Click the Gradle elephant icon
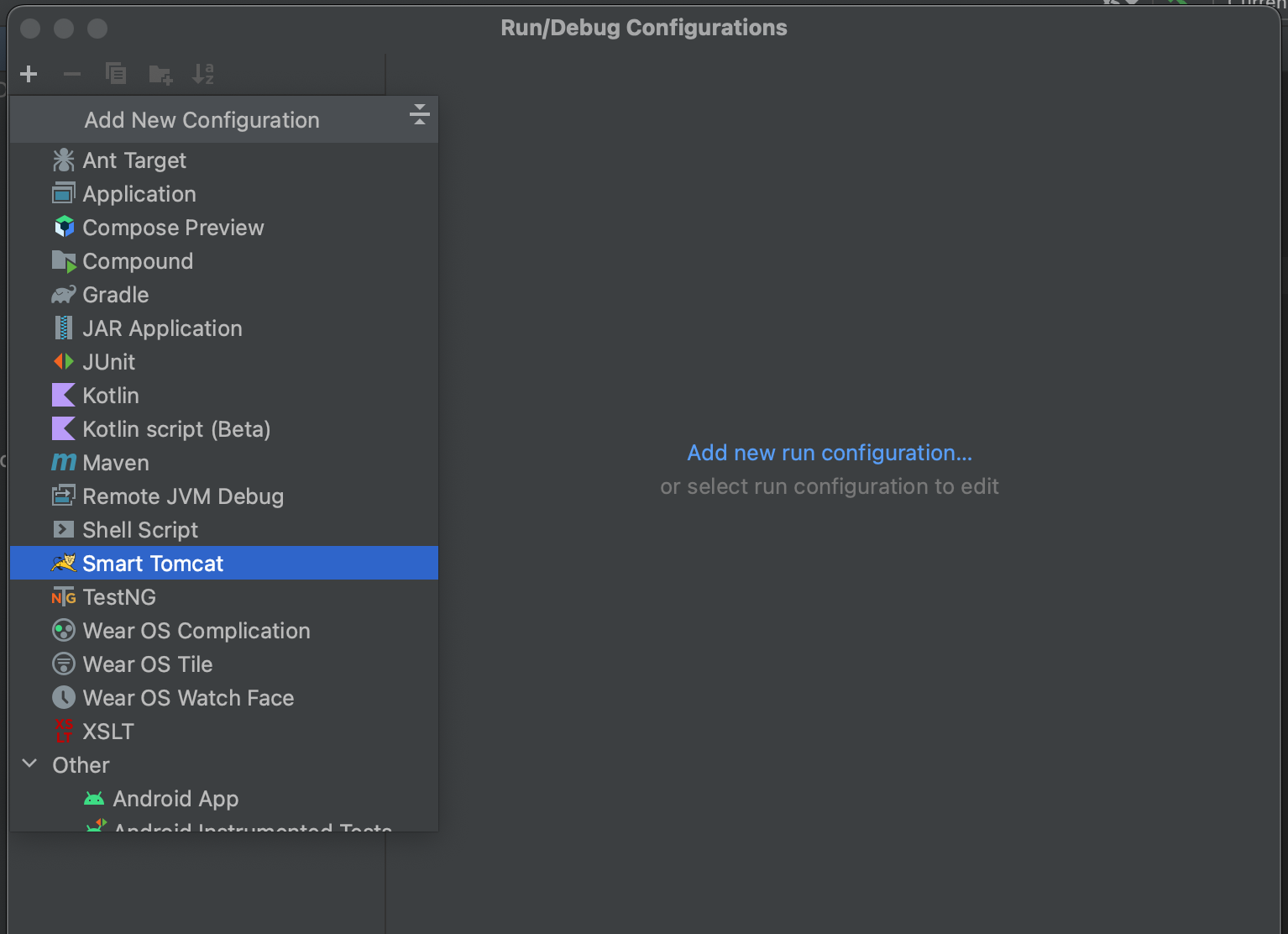 pos(64,295)
